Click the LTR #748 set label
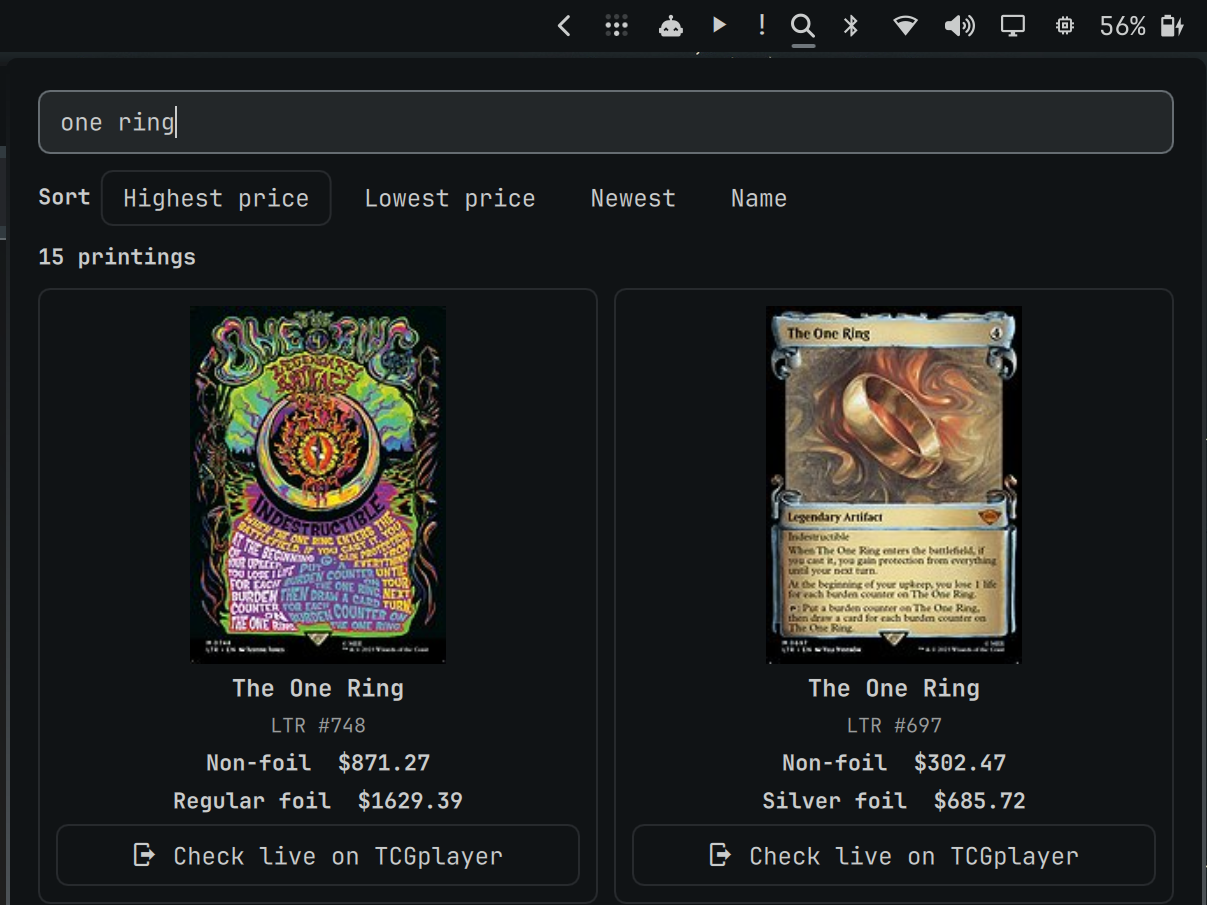The height and width of the screenshot is (905, 1207). tap(318, 725)
